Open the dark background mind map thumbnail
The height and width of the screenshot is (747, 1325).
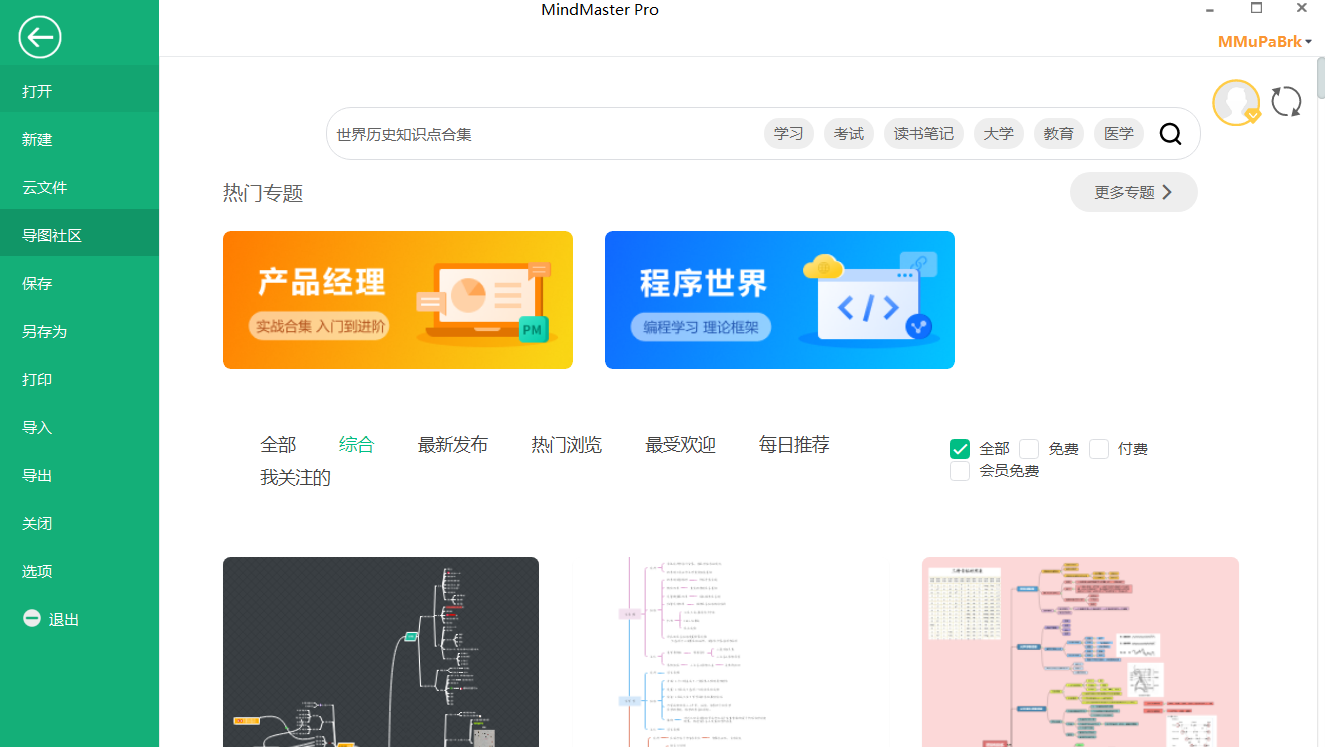[x=381, y=652]
